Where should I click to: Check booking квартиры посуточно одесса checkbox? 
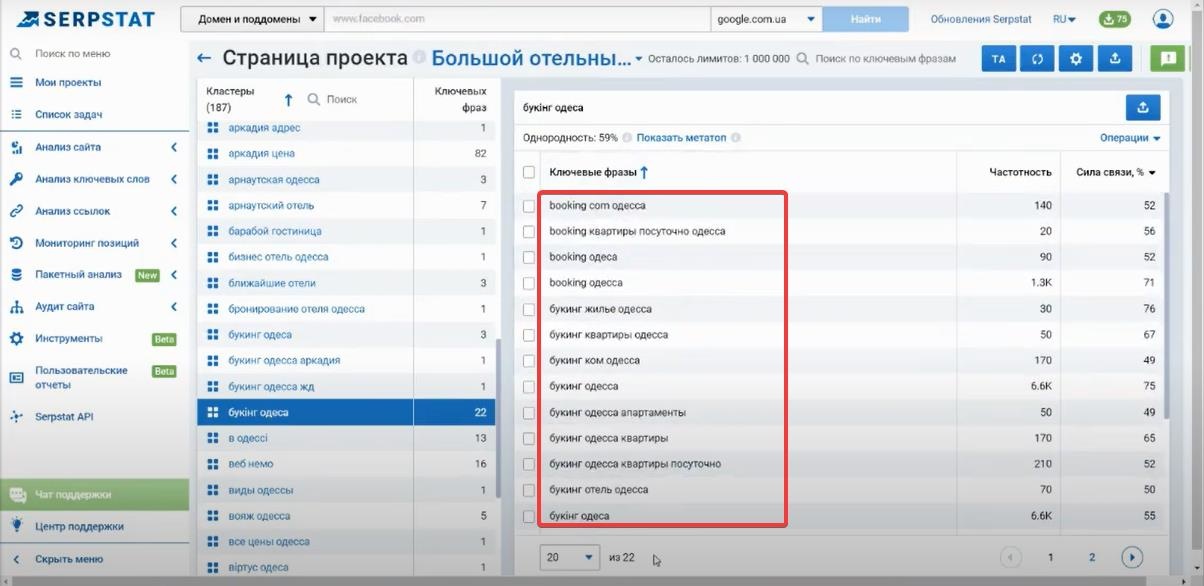click(x=529, y=232)
